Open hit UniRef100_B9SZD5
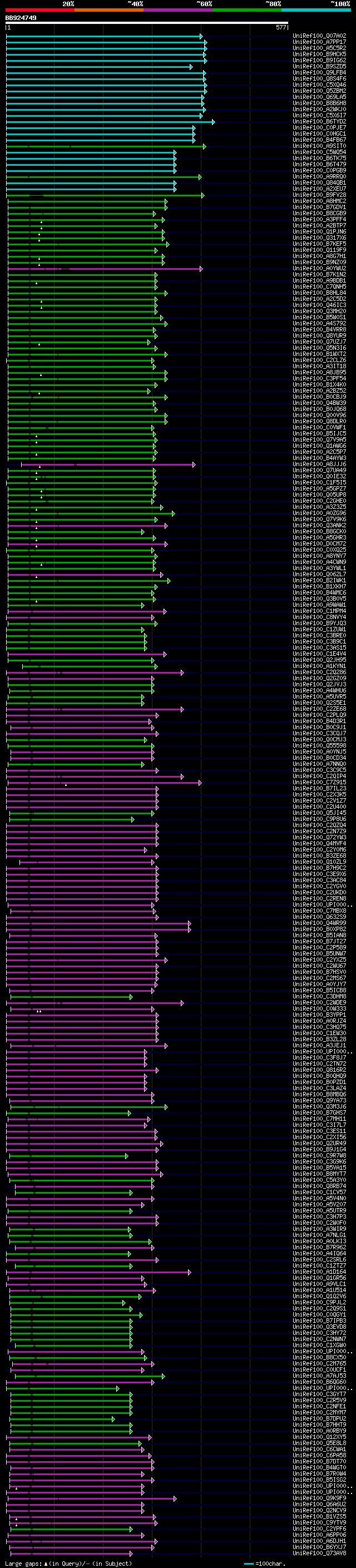356x1568 pixels. tap(319, 66)
